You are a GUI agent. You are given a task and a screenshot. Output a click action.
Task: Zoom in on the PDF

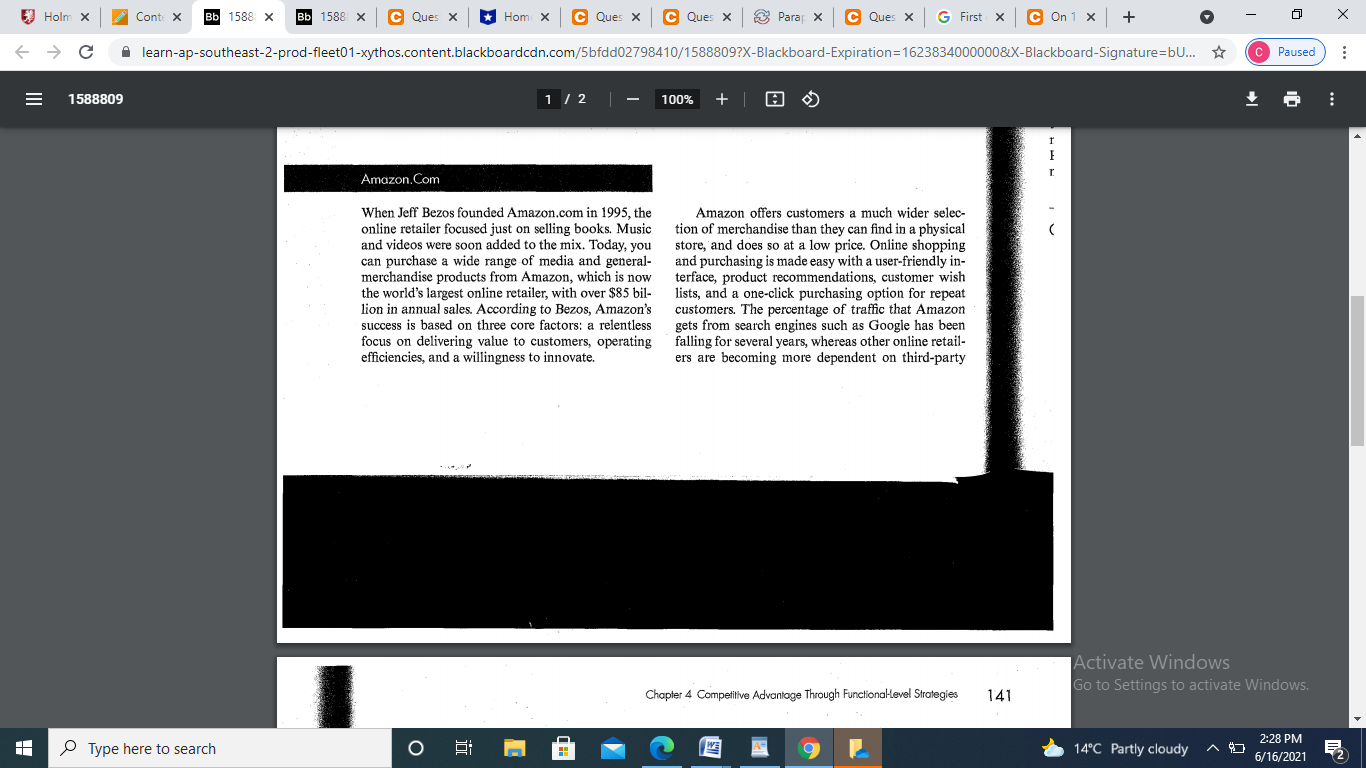(x=721, y=99)
